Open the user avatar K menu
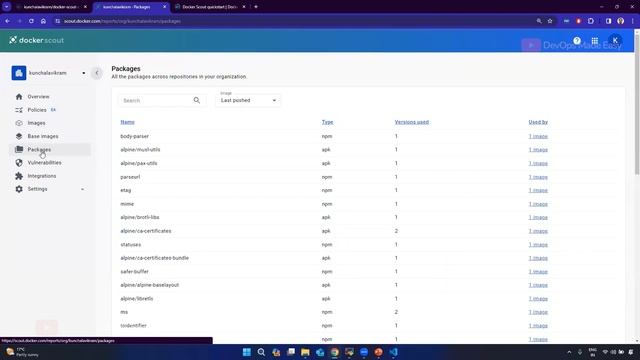The image size is (640, 360). [x=615, y=40]
